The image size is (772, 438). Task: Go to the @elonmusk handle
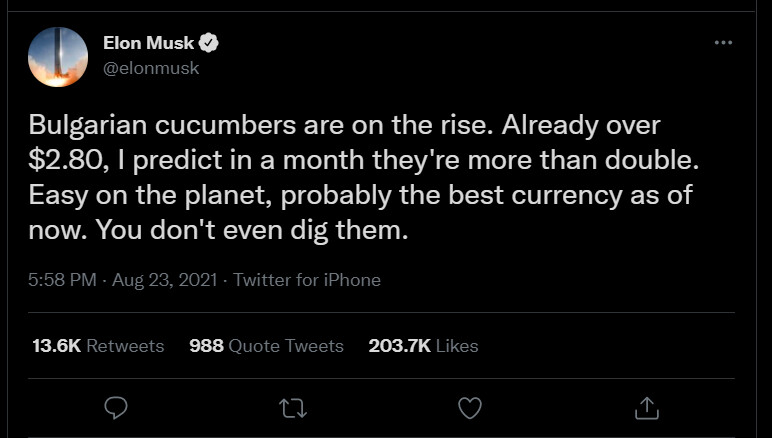[151, 68]
